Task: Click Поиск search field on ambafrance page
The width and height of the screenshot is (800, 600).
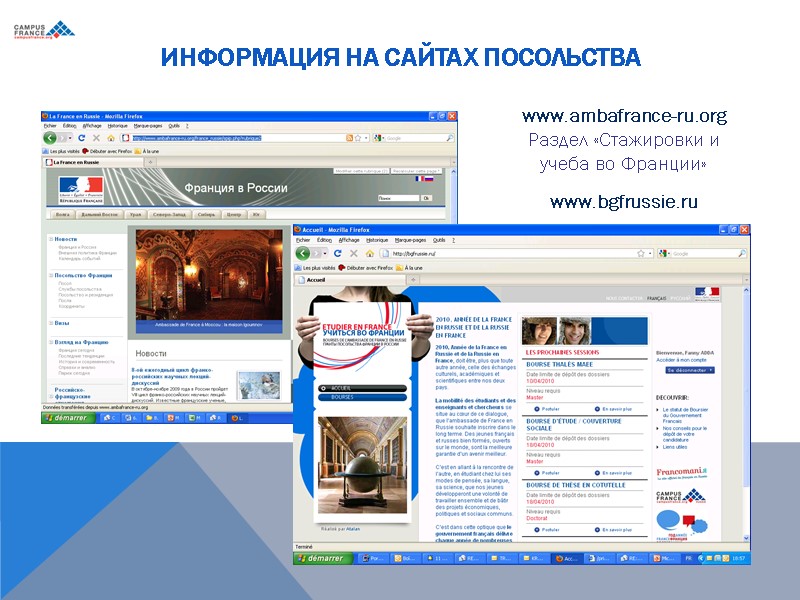Action: tap(398, 198)
